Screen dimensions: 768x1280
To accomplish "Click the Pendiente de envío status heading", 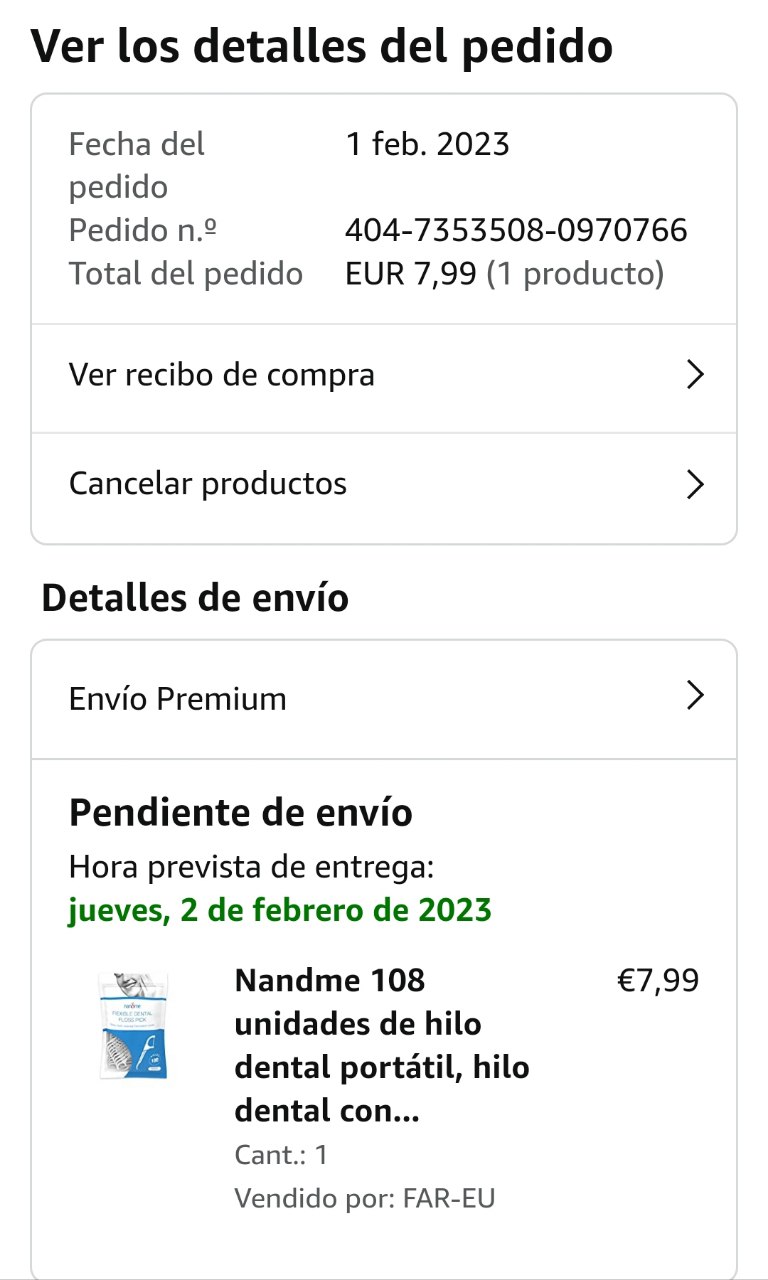I will [241, 813].
